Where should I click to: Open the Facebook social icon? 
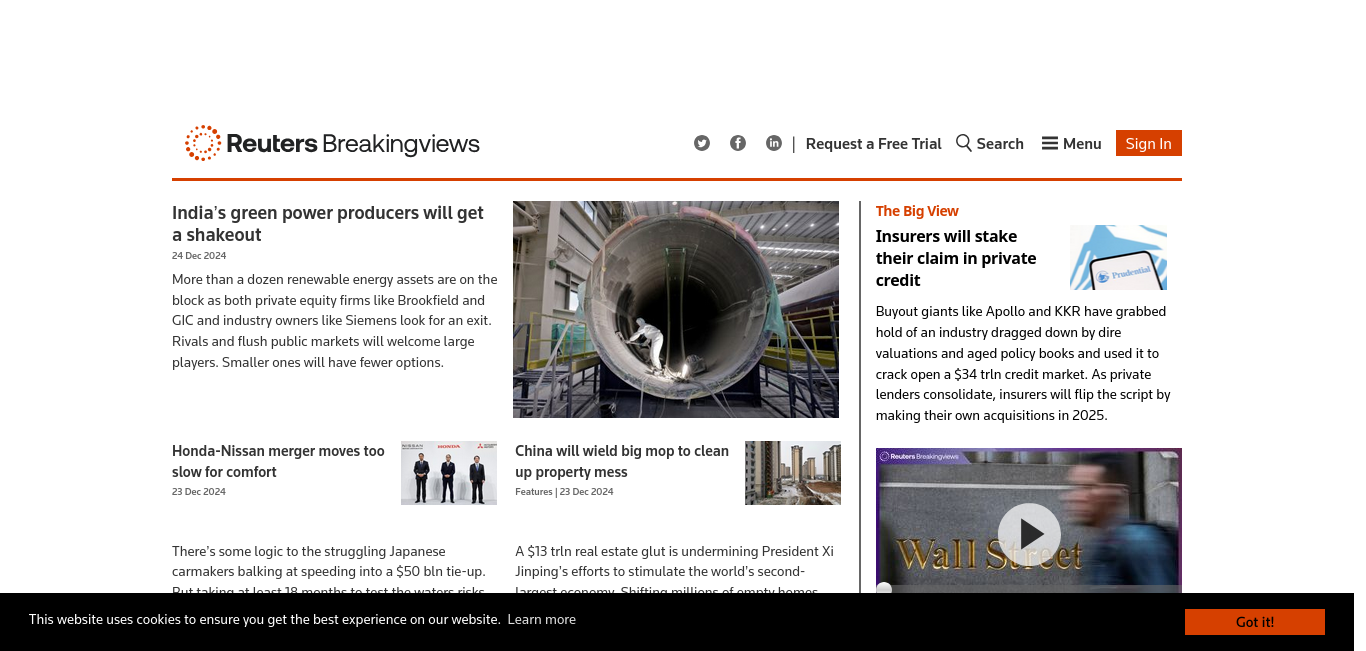coord(738,143)
